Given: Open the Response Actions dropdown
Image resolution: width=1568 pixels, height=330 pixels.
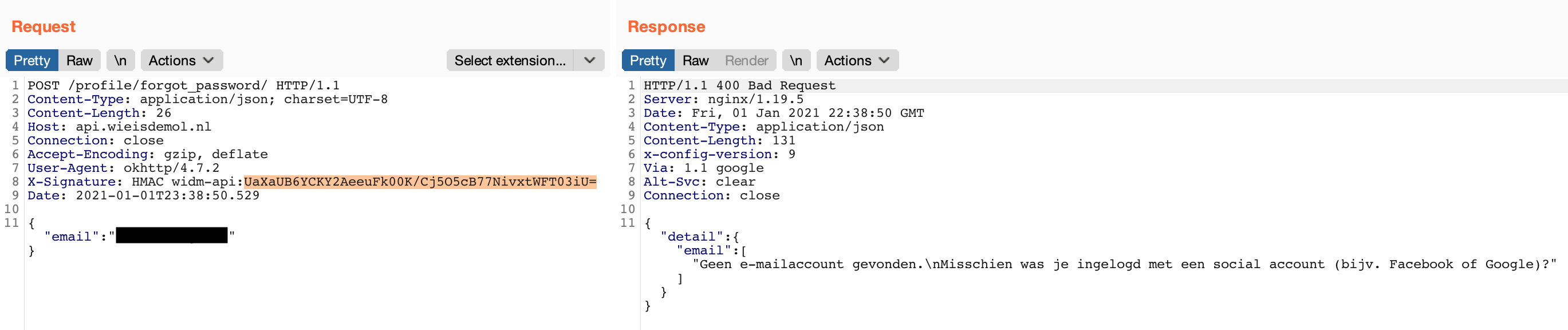Looking at the screenshot, I should (857, 60).
